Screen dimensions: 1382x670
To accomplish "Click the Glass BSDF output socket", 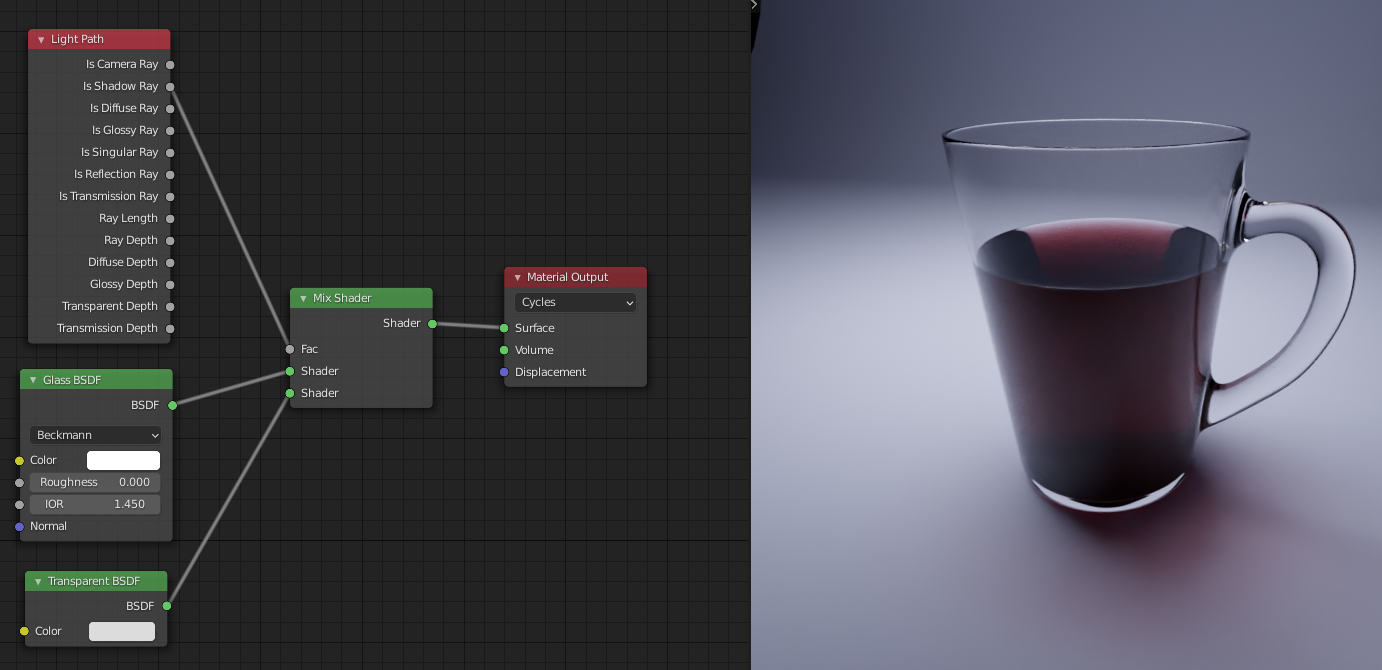I will 172,405.
